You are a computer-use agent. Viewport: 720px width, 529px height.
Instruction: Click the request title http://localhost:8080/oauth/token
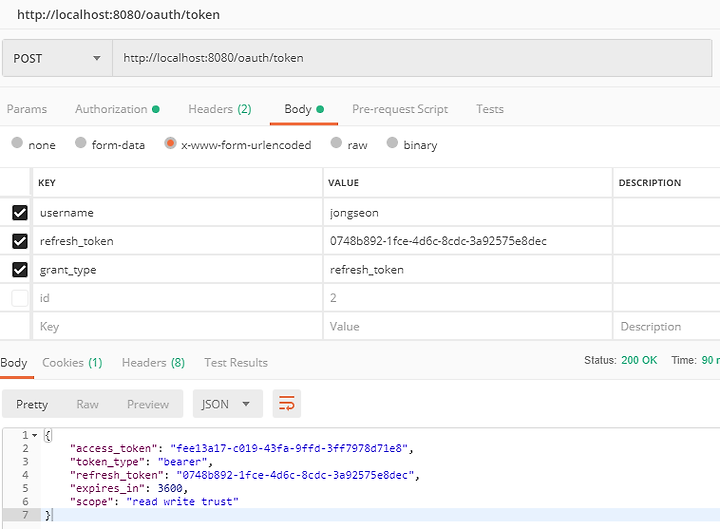(x=118, y=15)
